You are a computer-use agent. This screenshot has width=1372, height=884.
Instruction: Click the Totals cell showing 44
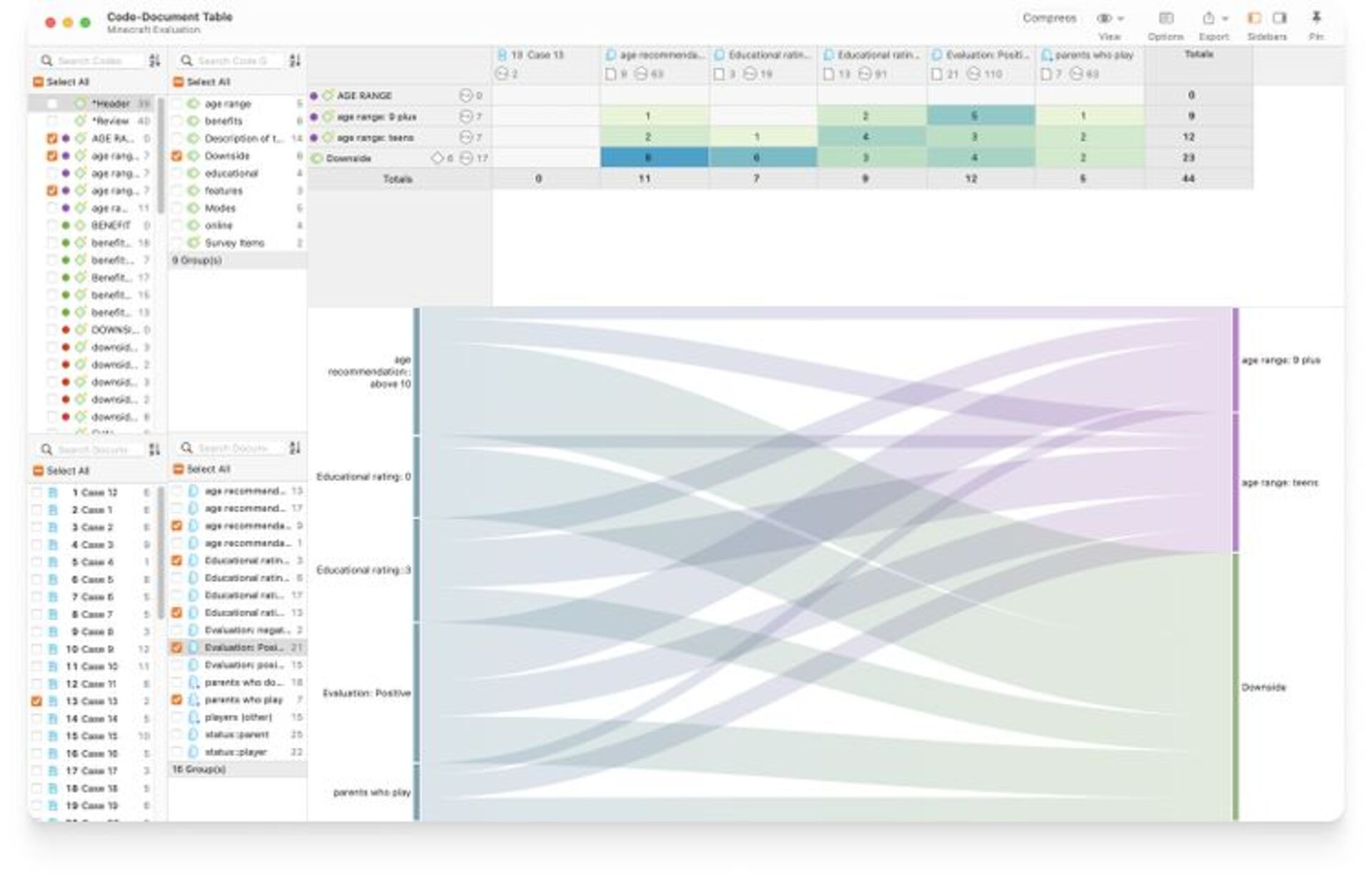pyautogui.click(x=1188, y=179)
